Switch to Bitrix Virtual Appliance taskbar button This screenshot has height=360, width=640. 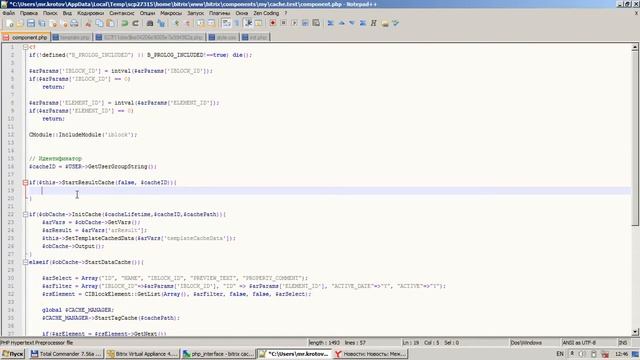[142, 354]
